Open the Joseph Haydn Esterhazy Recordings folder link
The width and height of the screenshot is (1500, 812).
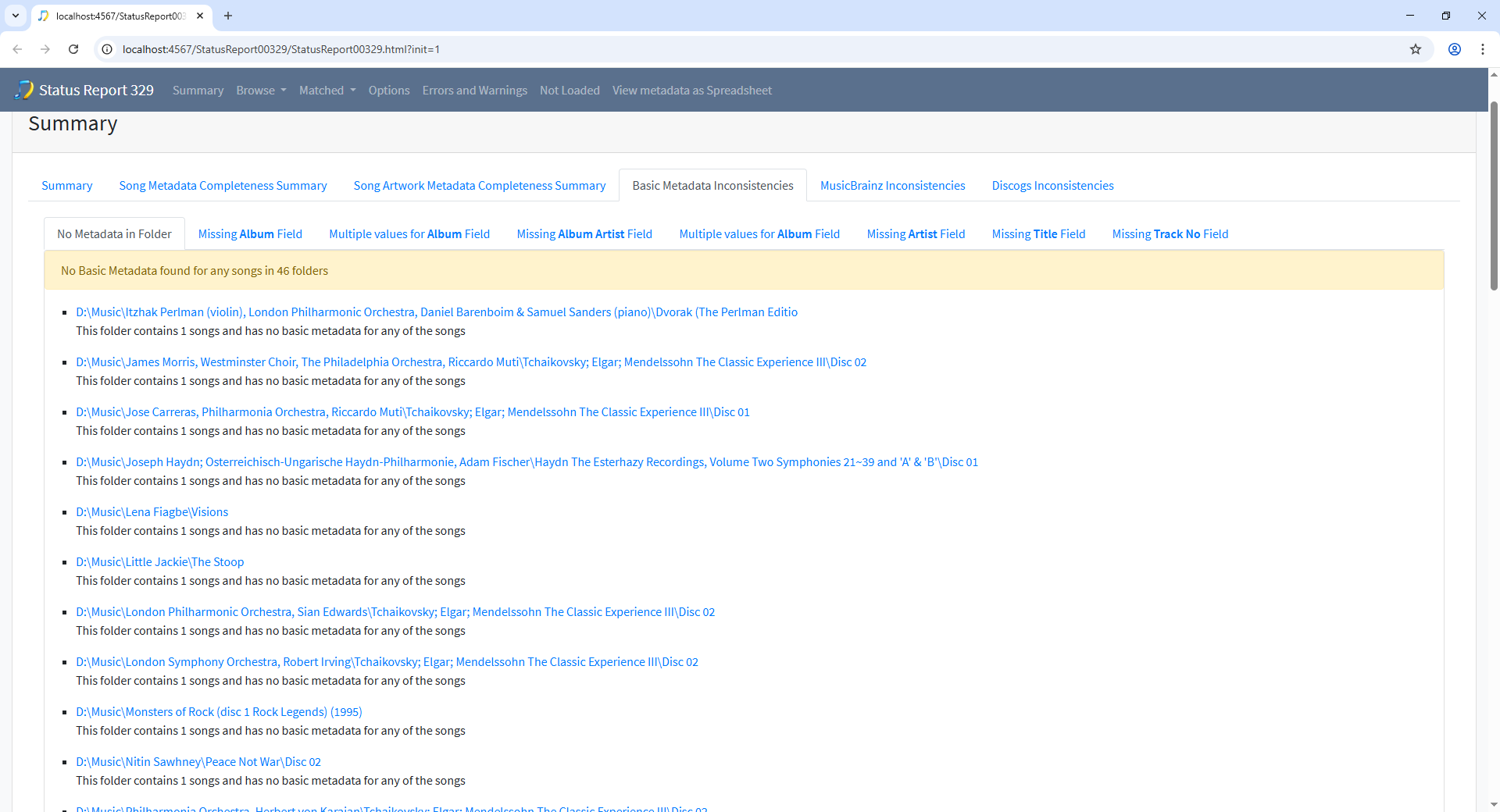click(x=527, y=462)
